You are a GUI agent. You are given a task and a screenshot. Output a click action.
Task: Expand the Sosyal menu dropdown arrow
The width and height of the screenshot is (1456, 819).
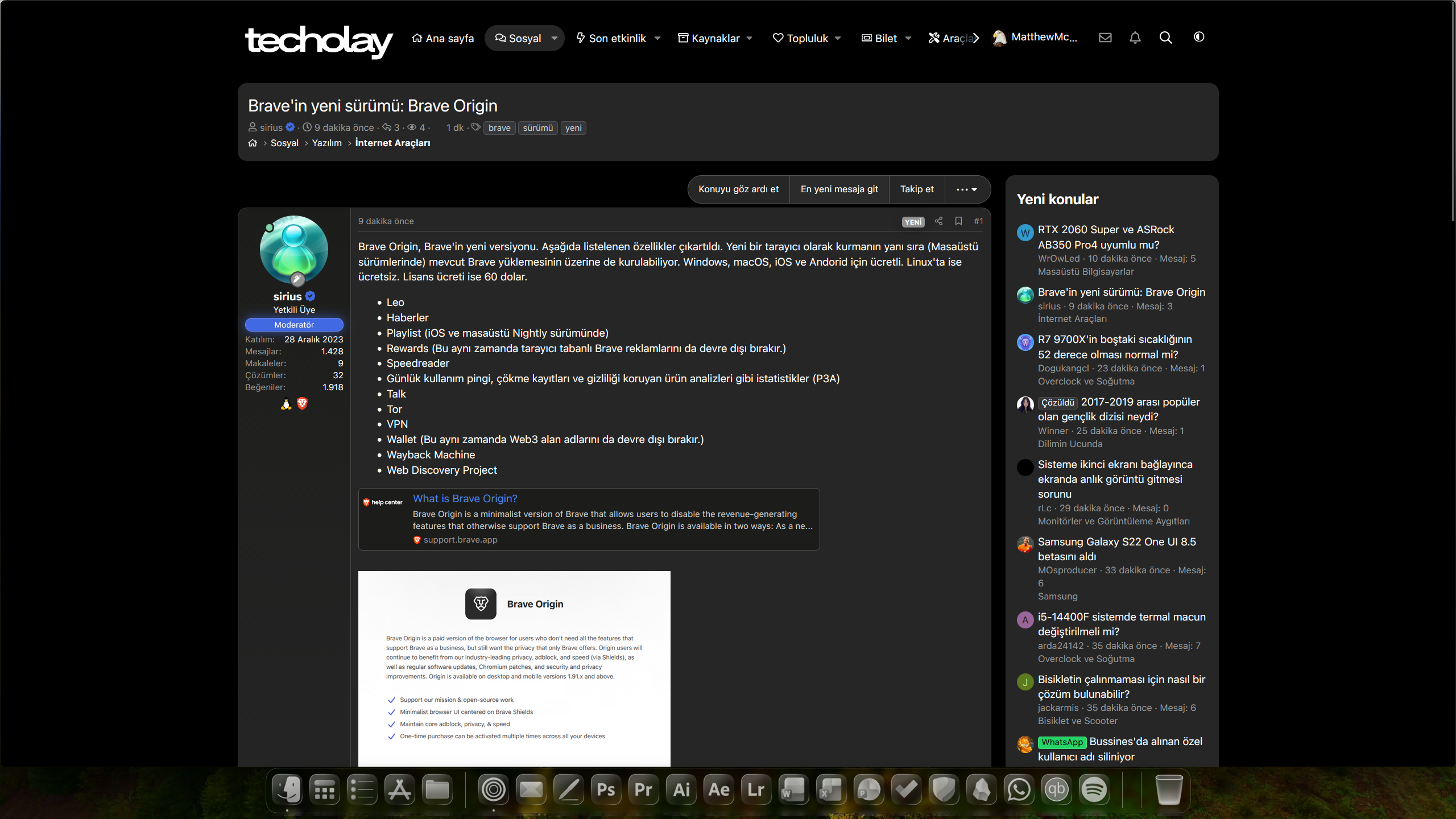point(555,39)
